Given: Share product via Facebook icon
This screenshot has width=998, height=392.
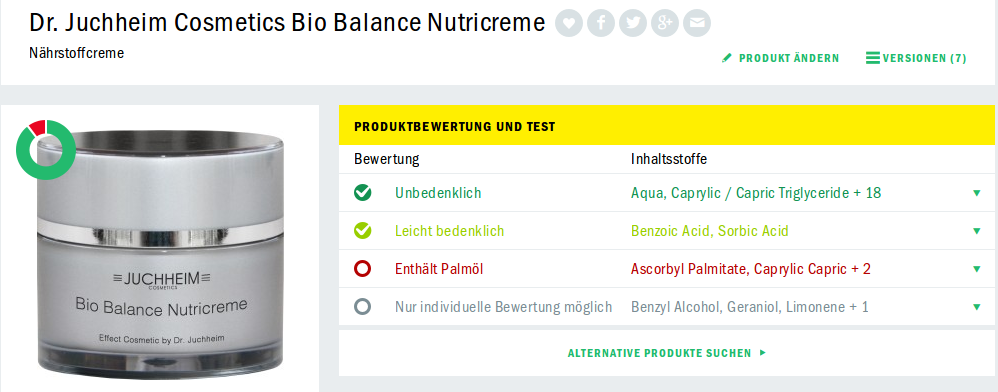Looking at the screenshot, I should click(601, 24).
